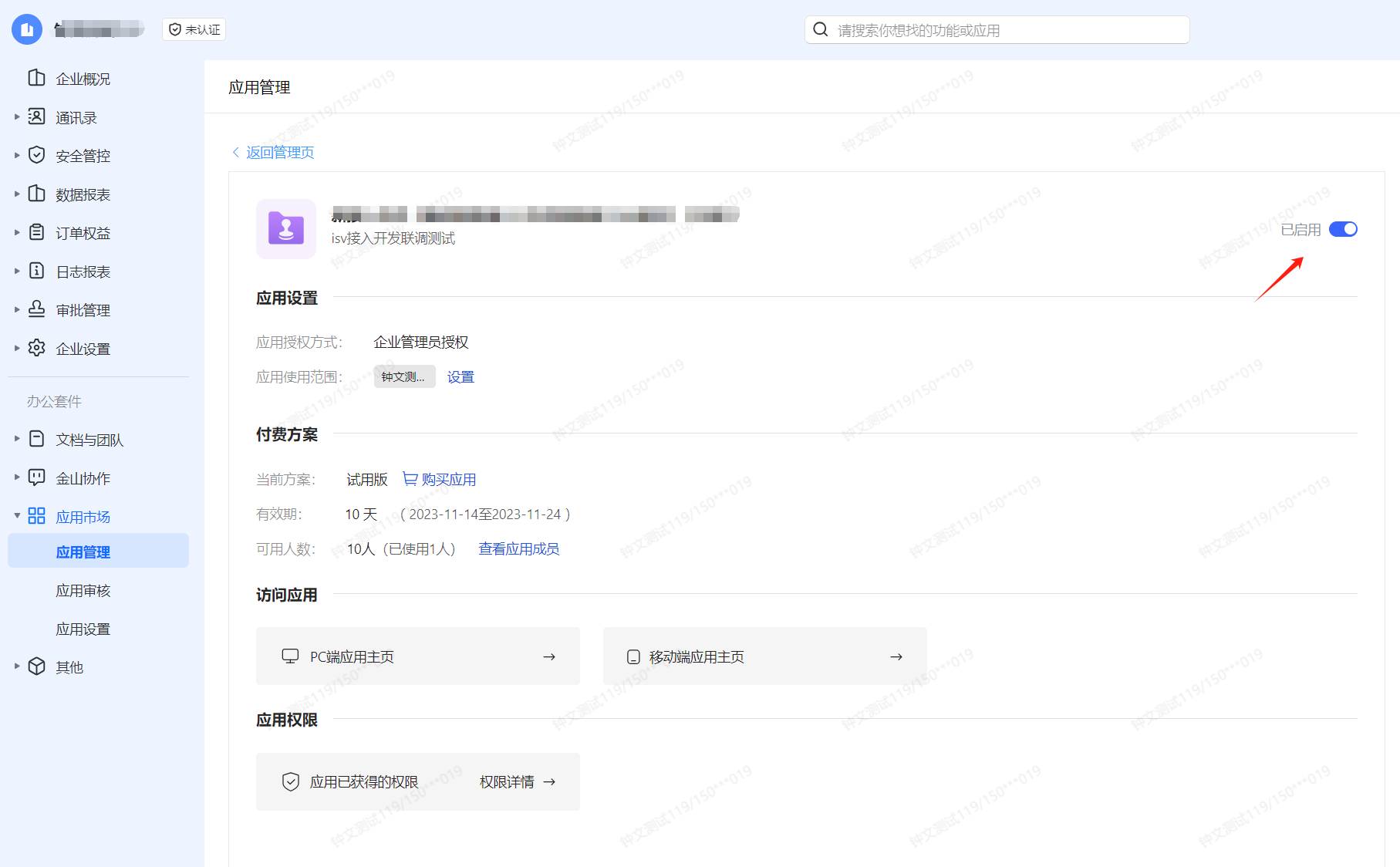
Task: Click 查看应用成员 link
Action: 518,548
